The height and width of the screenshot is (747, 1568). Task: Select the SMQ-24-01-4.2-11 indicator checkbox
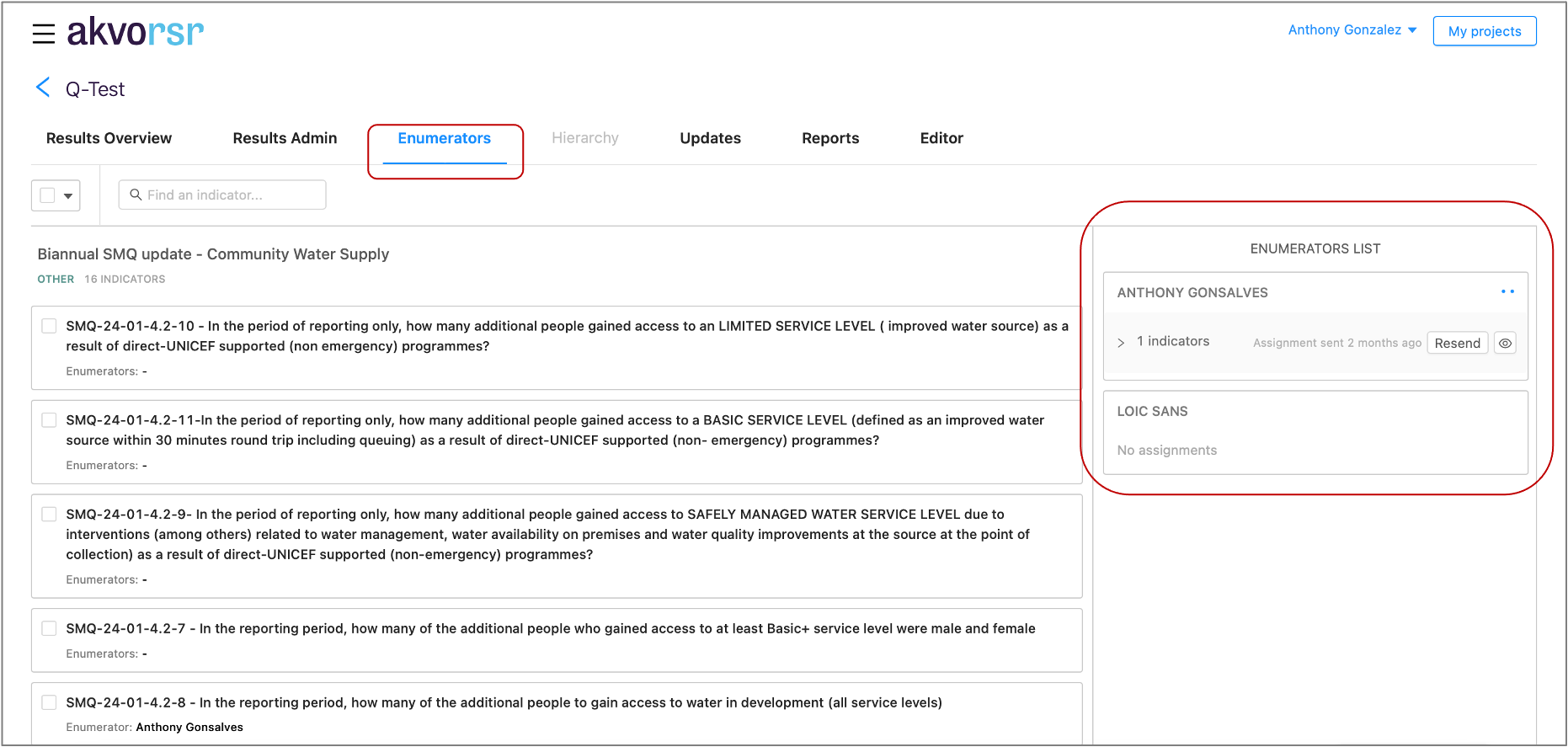(49, 420)
